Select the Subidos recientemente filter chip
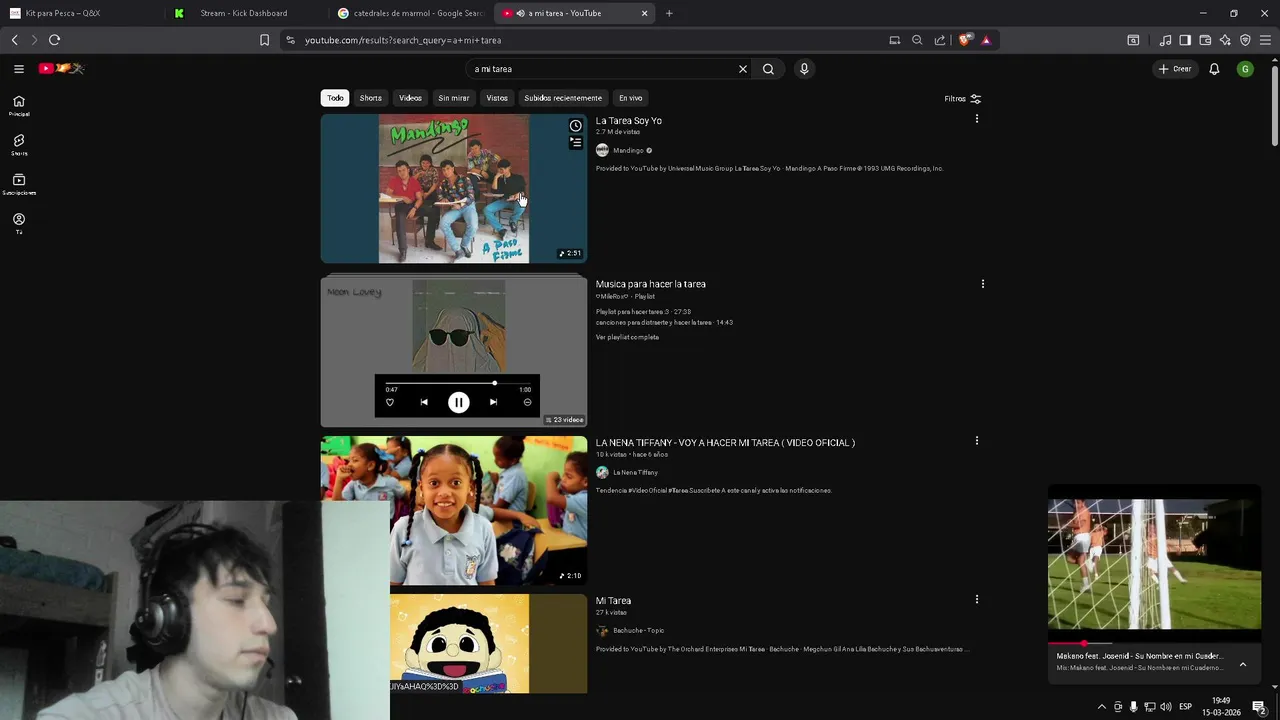Viewport: 1280px width, 720px height. pos(563,98)
